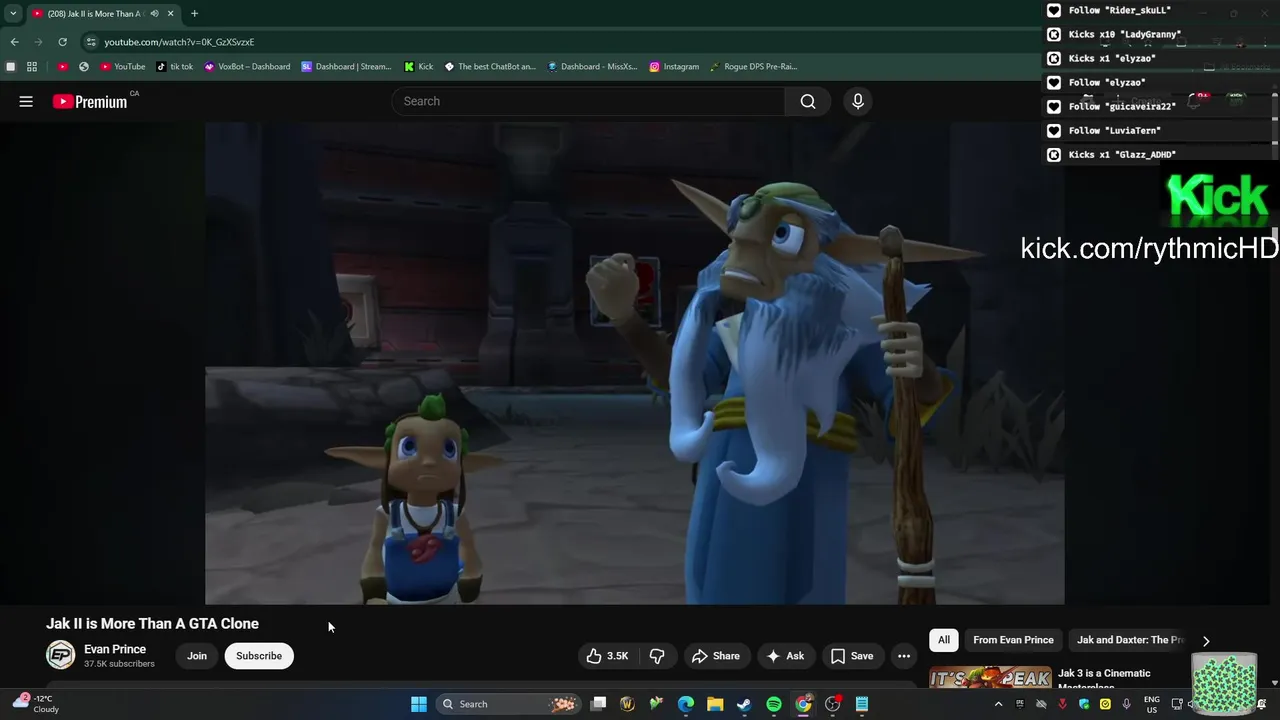The image size is (1280, 720).
Task: Open the three-dot more actions menu
Action: [x=904, y=656]
